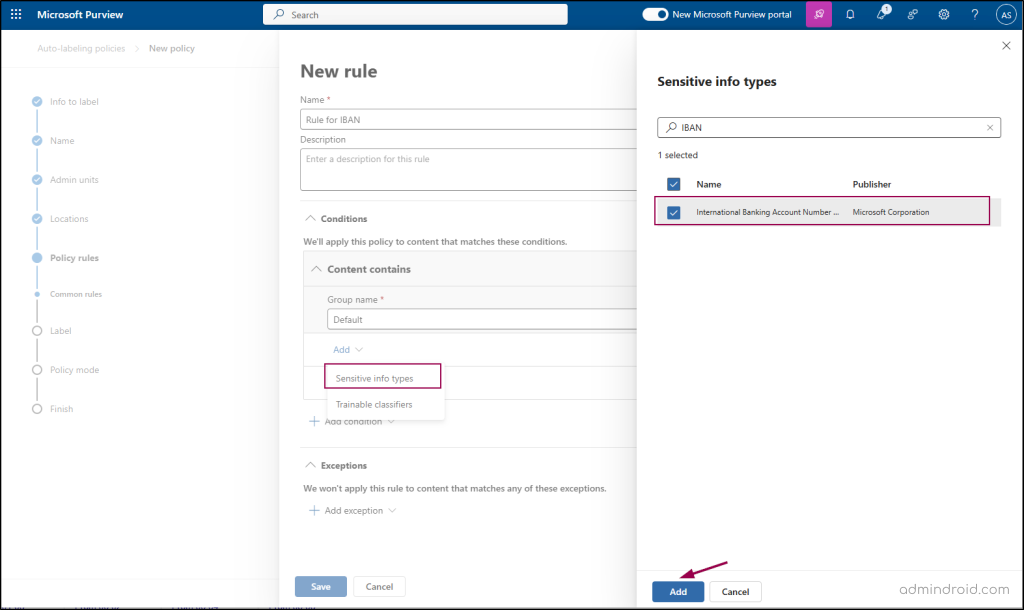Open the notifications bell icon
The height and width of the screenshot is (610, 1024).
850,15
